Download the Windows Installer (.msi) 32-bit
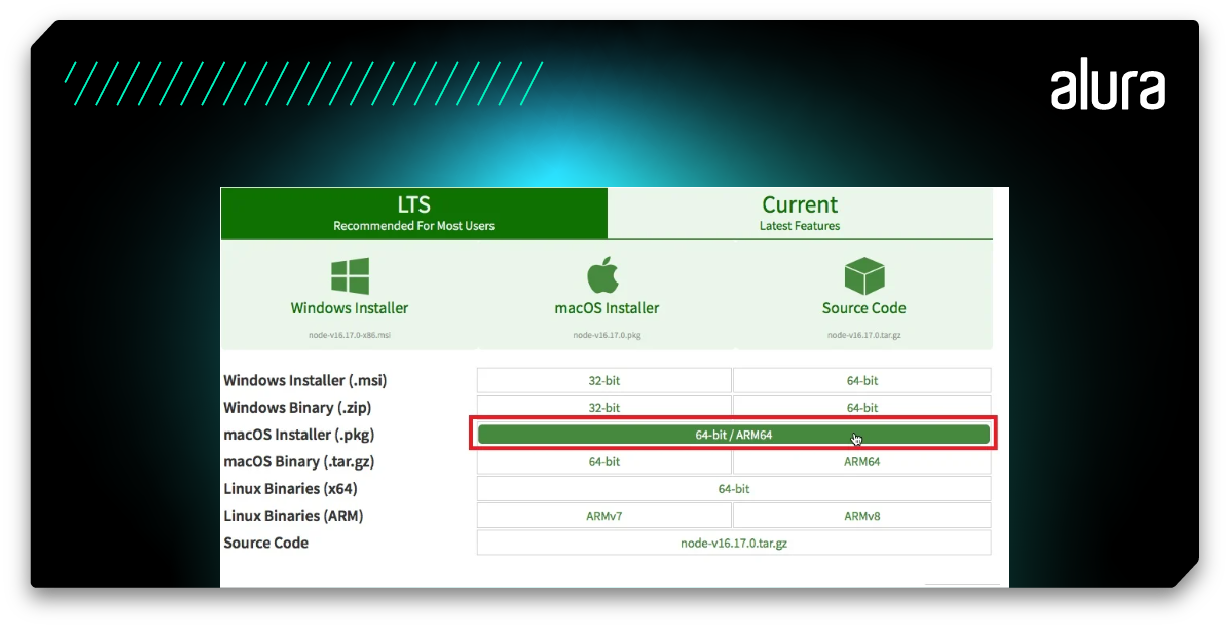 point(604,380)
